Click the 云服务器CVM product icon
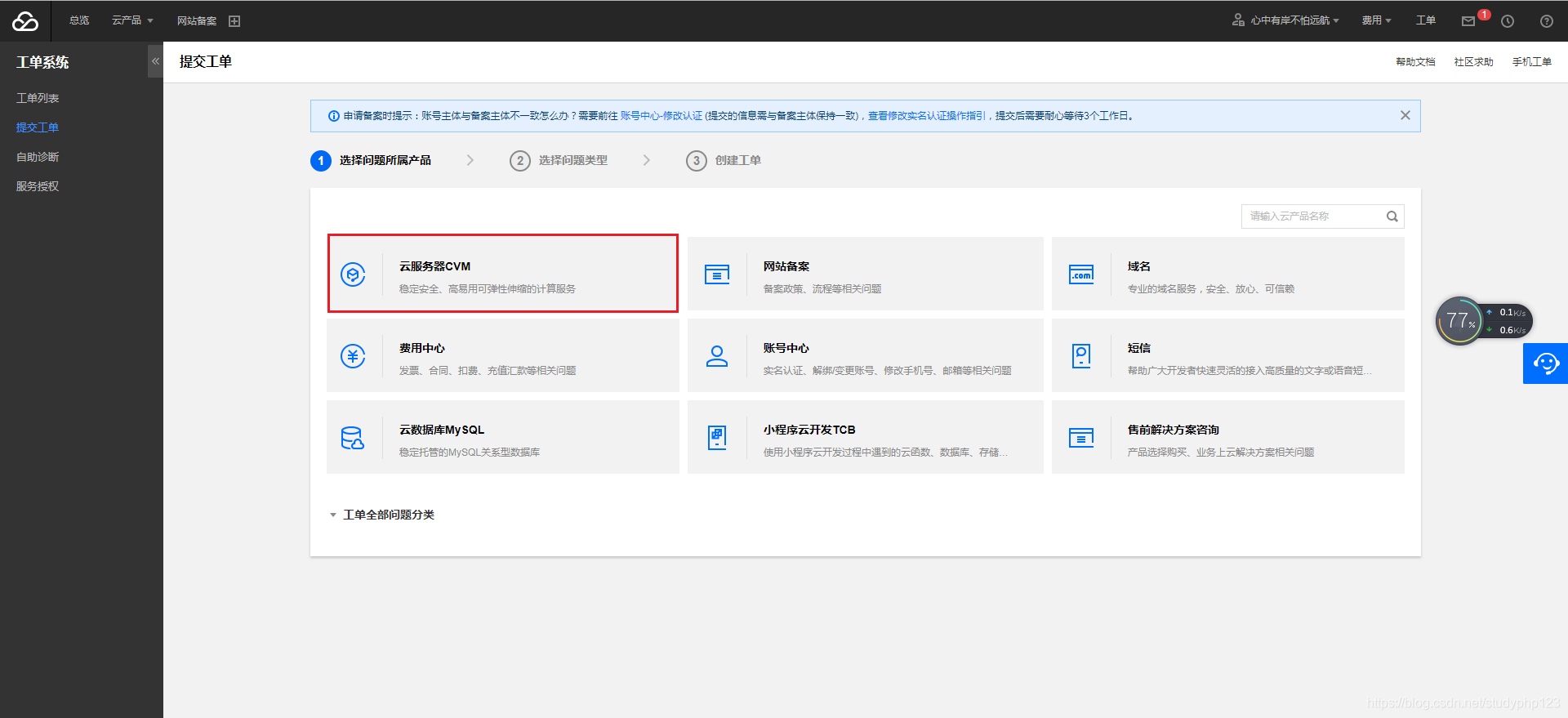Screen dimensions: 1568x718 pyautogui.click(x=353, y=274)
